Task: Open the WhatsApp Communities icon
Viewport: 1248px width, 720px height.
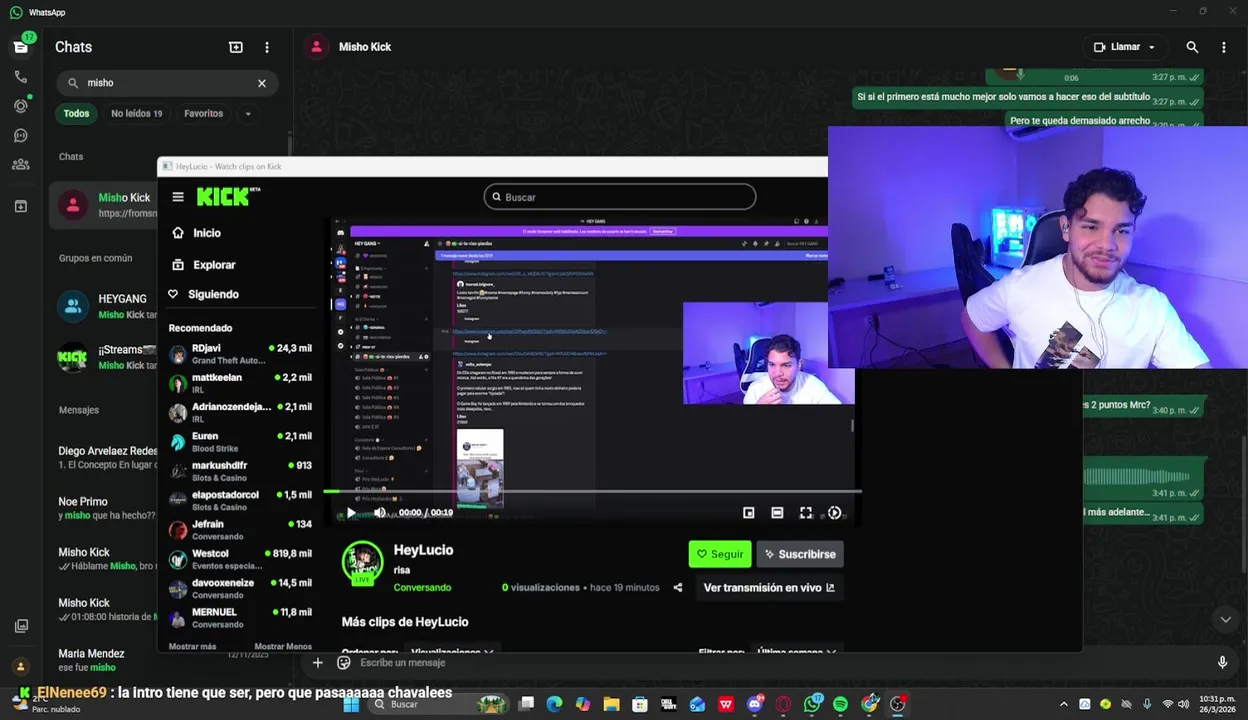Action: coord(21,164)
